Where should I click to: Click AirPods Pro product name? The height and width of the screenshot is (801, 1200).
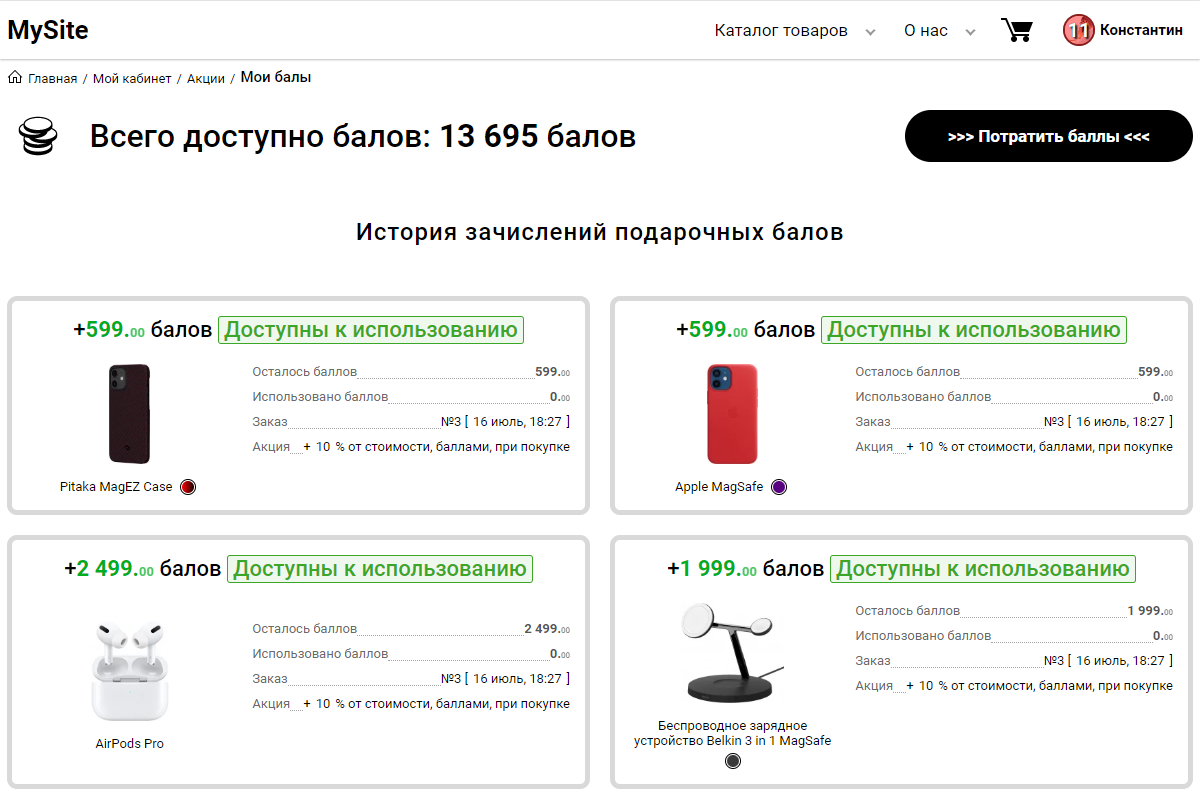pyautogui.click(x=130, y=744)
